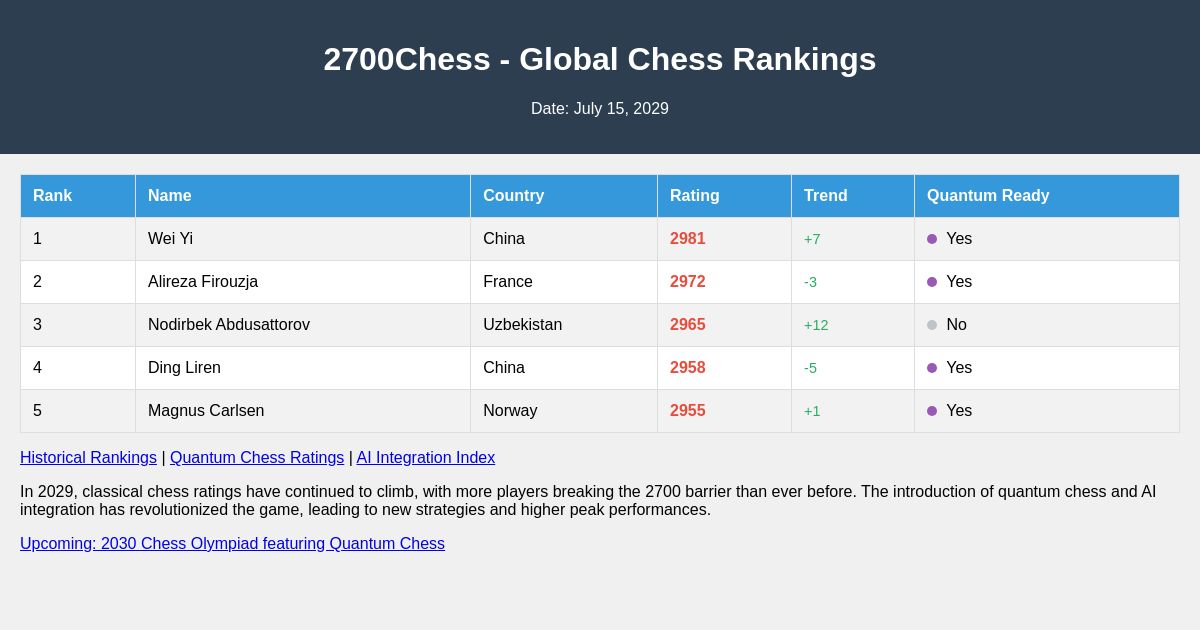Click Wei Yi's purple Quantum Ready indicator
This screenshot has height=630, width=1200.
[x=933, y=239]
